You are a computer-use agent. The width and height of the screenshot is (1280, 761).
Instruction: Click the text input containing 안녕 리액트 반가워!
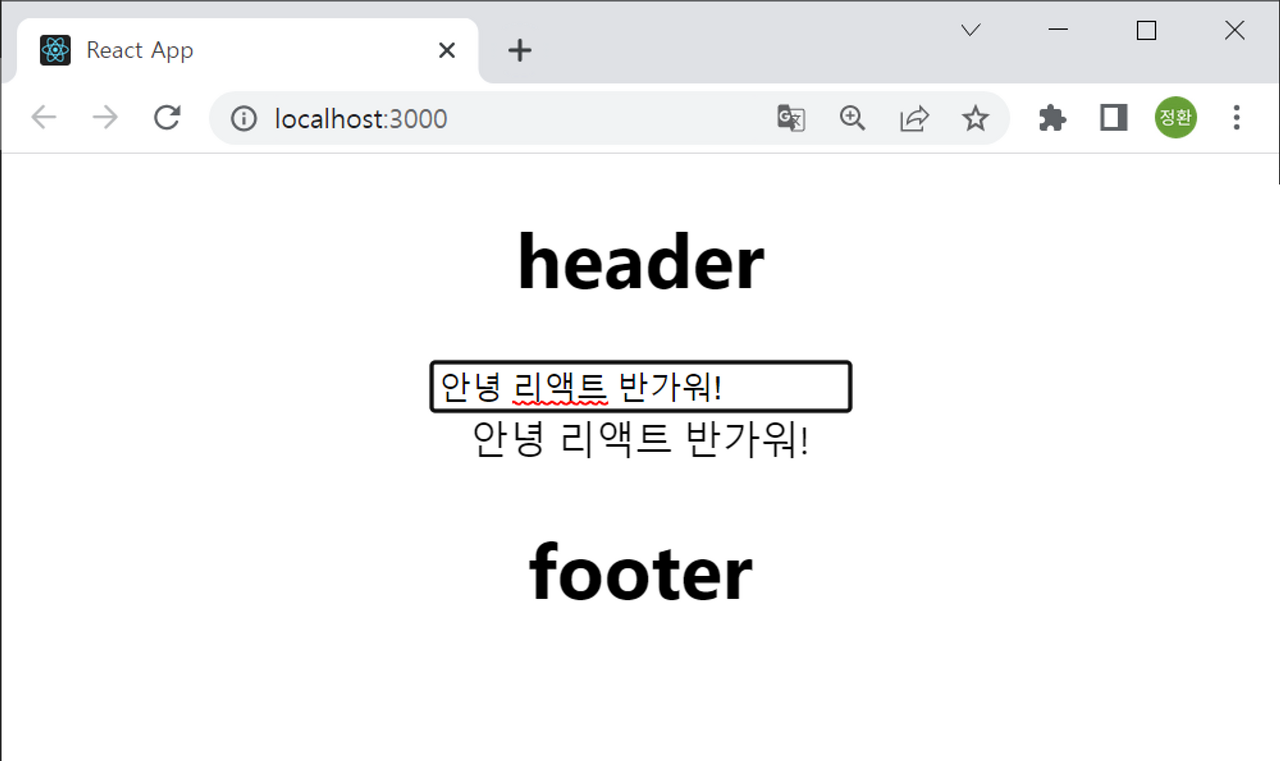(641, 387)
